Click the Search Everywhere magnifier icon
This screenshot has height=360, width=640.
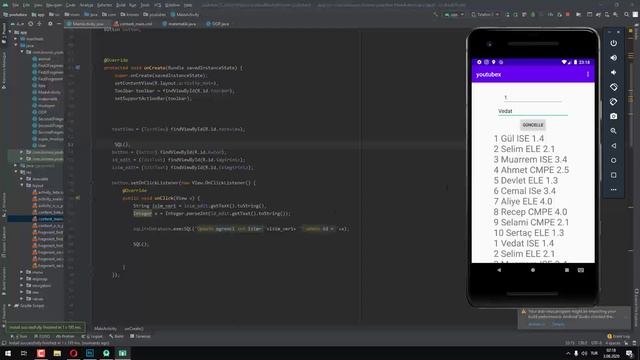click(x=627, y=14)
